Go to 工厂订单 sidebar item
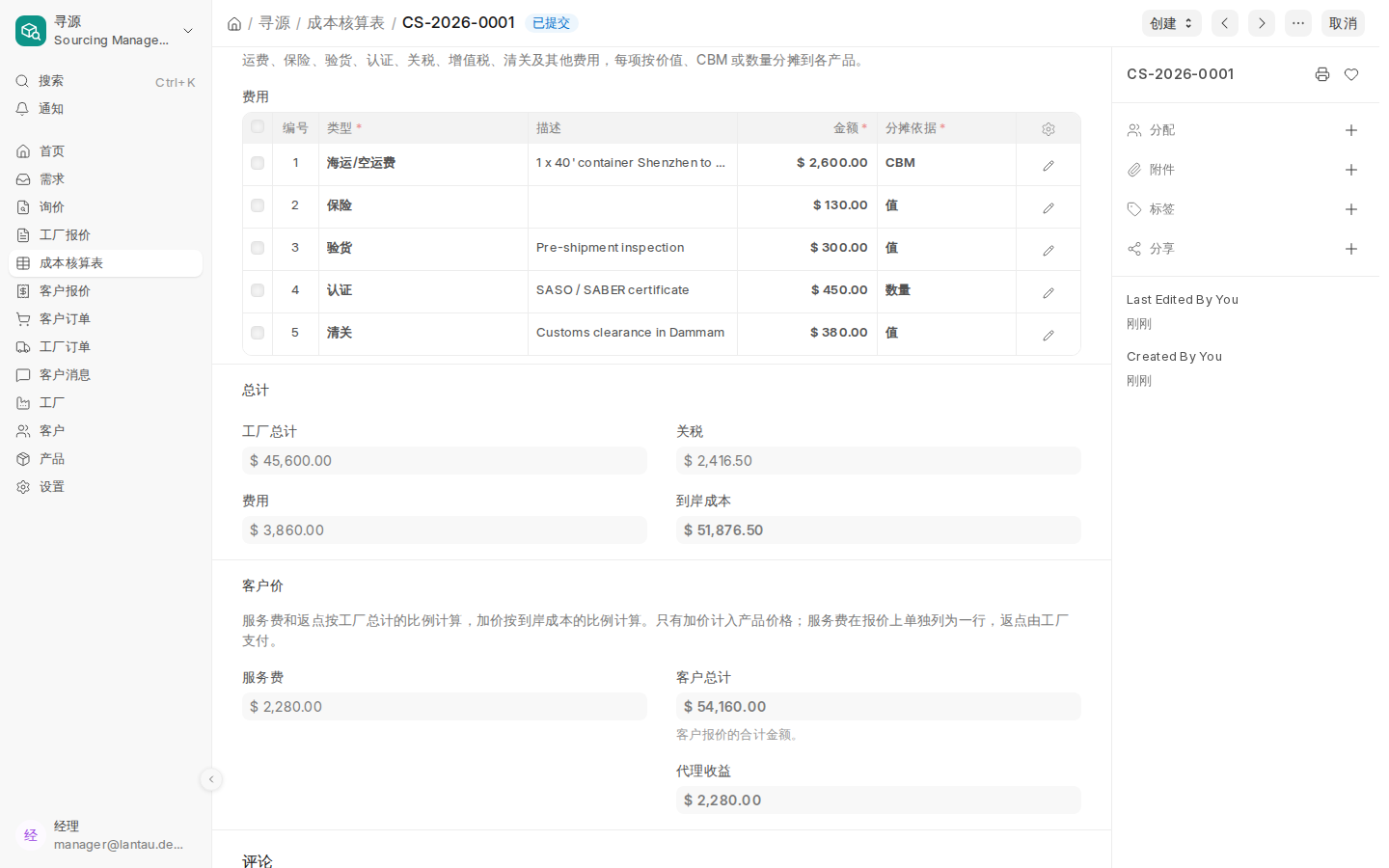Image resolution: width=1389 pixels, height=868 pixels. [106, 347]
